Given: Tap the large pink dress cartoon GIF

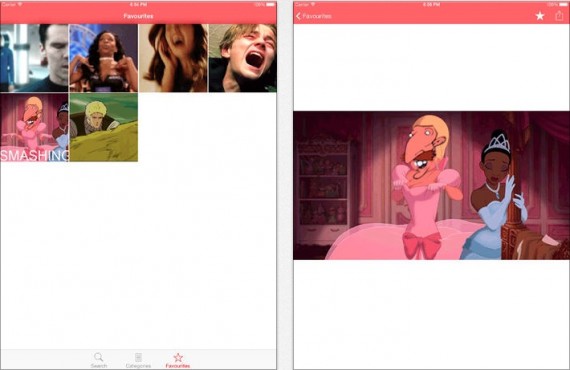Looking at the screenshot, I should [x=431, y=185].
